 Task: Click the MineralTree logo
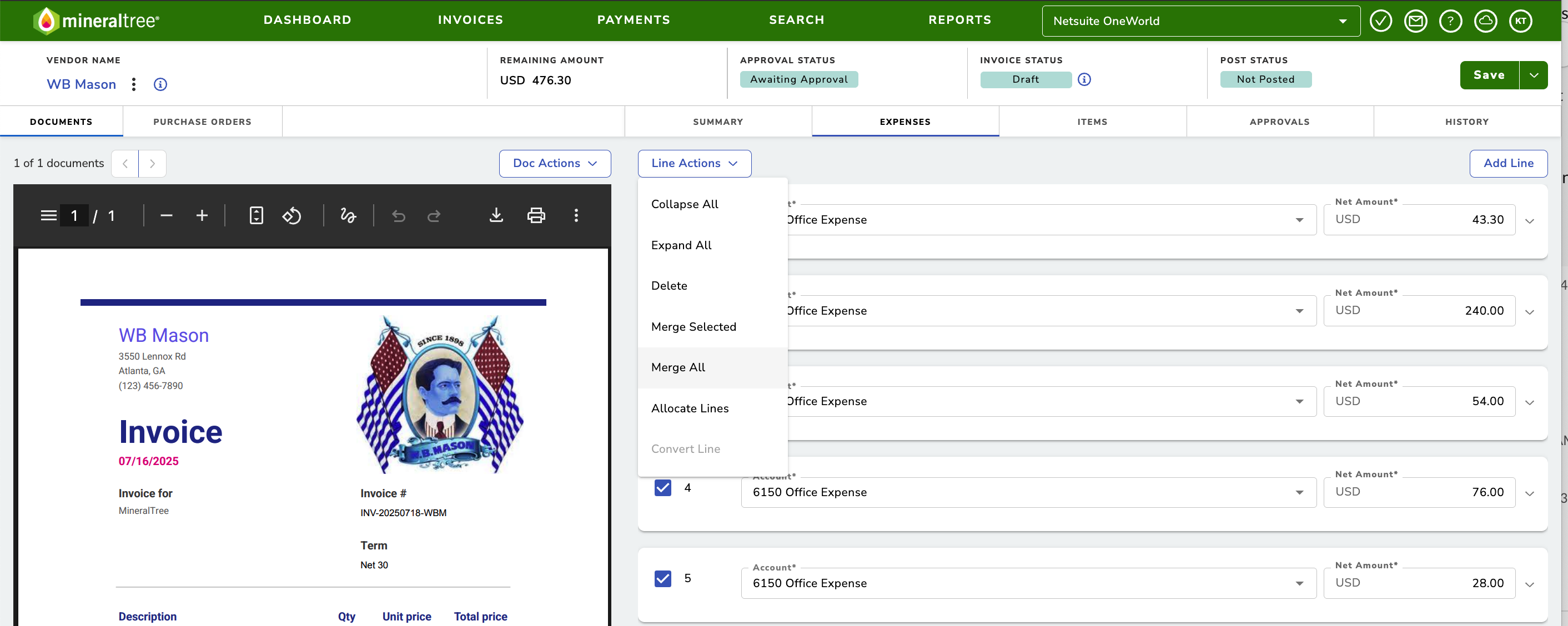[96, 21]
